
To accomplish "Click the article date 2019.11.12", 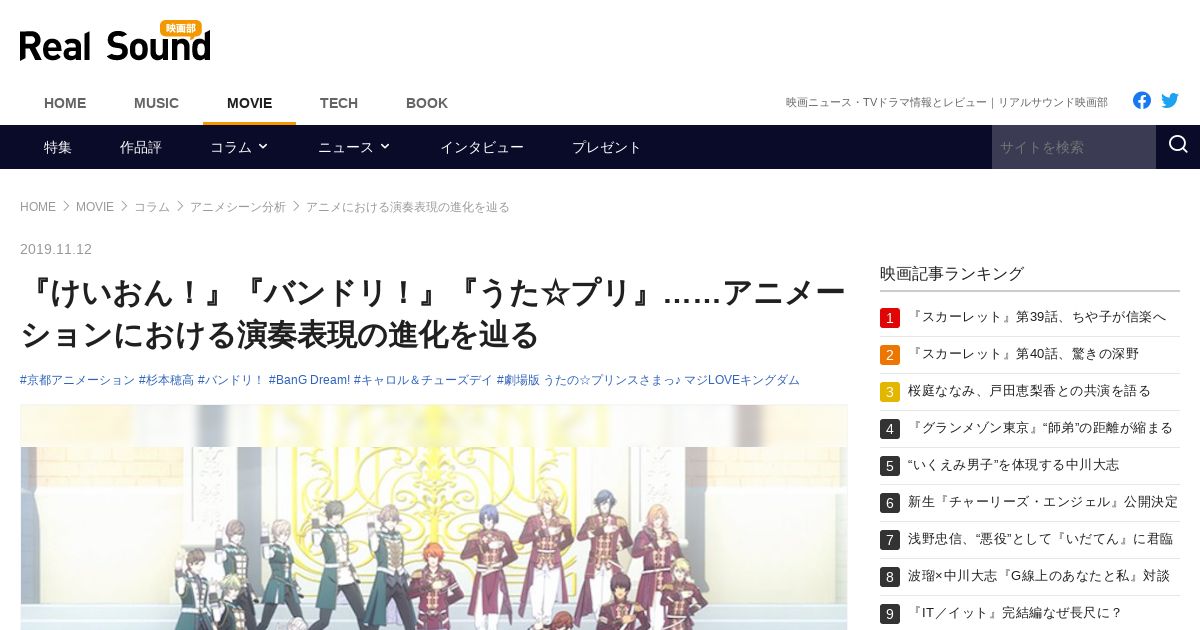I will coord(56,249).
